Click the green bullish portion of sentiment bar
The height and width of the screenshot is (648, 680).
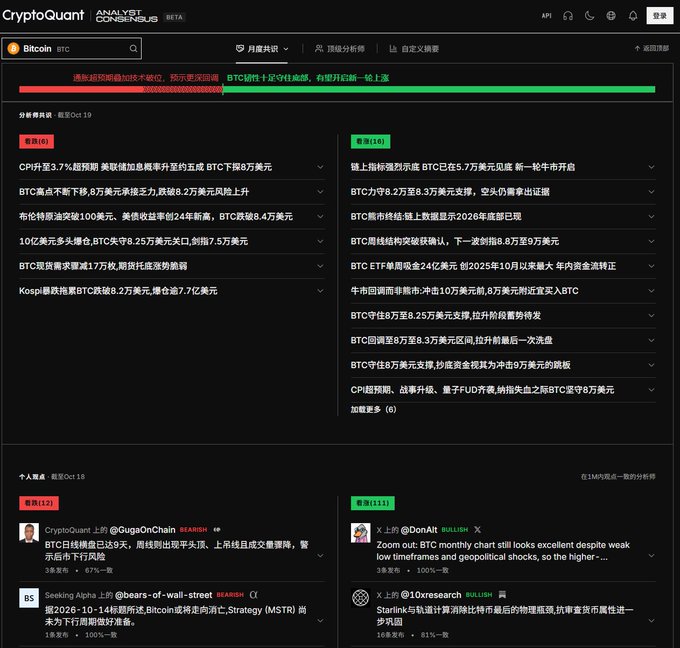tap(439, 89)
